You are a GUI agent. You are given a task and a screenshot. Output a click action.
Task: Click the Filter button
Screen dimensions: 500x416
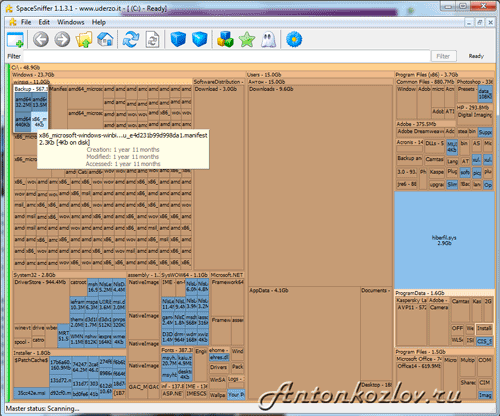click(x=443, y=56)
